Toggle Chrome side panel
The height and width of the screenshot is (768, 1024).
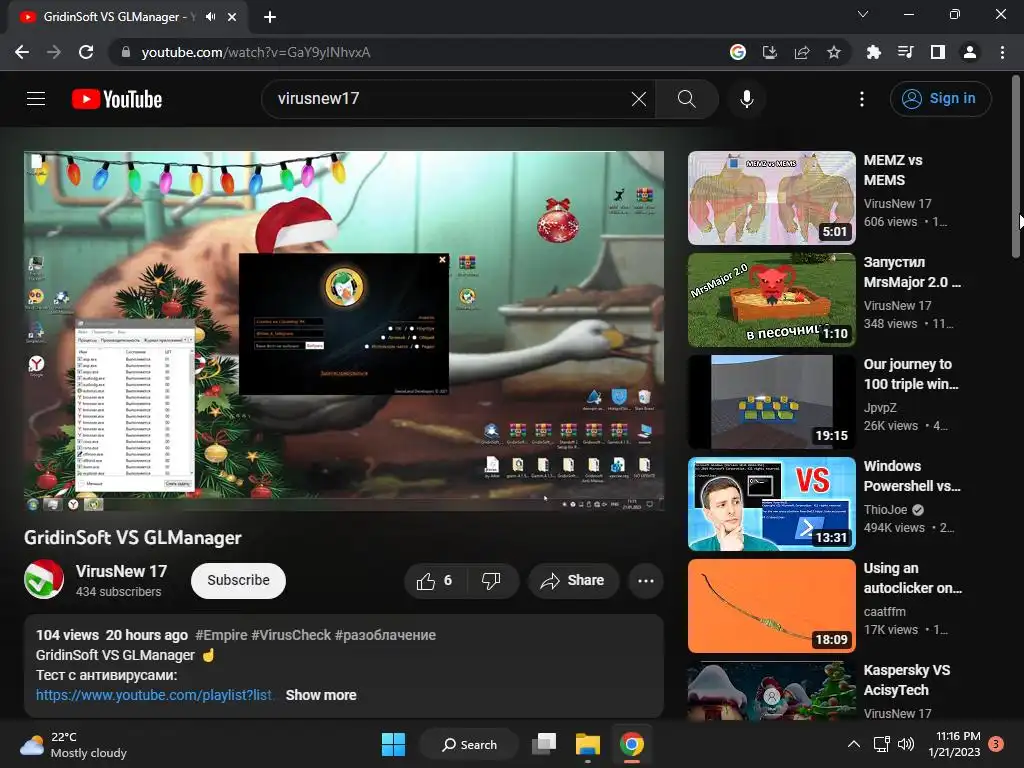(x=937, y=52)
